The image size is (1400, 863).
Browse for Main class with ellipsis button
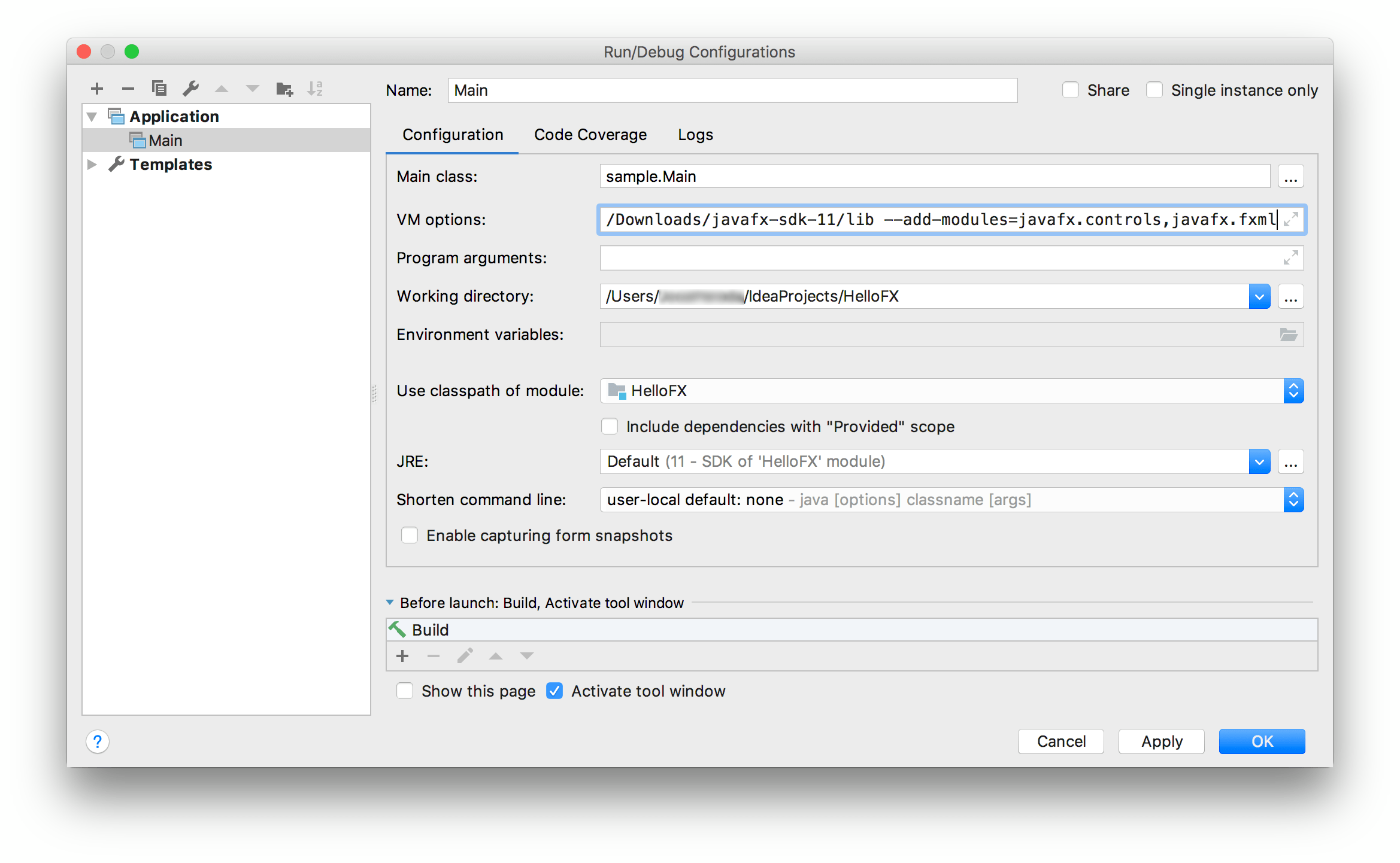click(x=1290, y=177)
